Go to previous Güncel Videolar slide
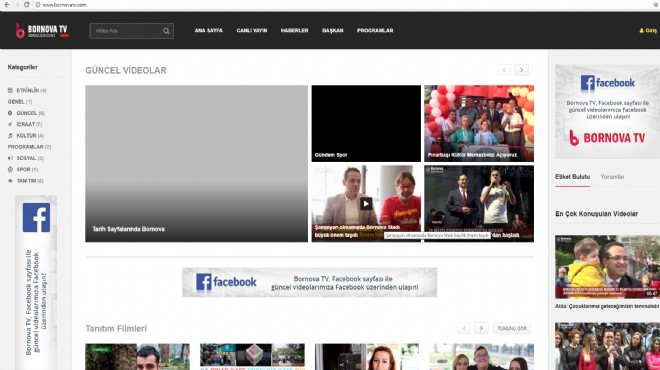This screenshot has width=660, height=370. tap(504, 70)
